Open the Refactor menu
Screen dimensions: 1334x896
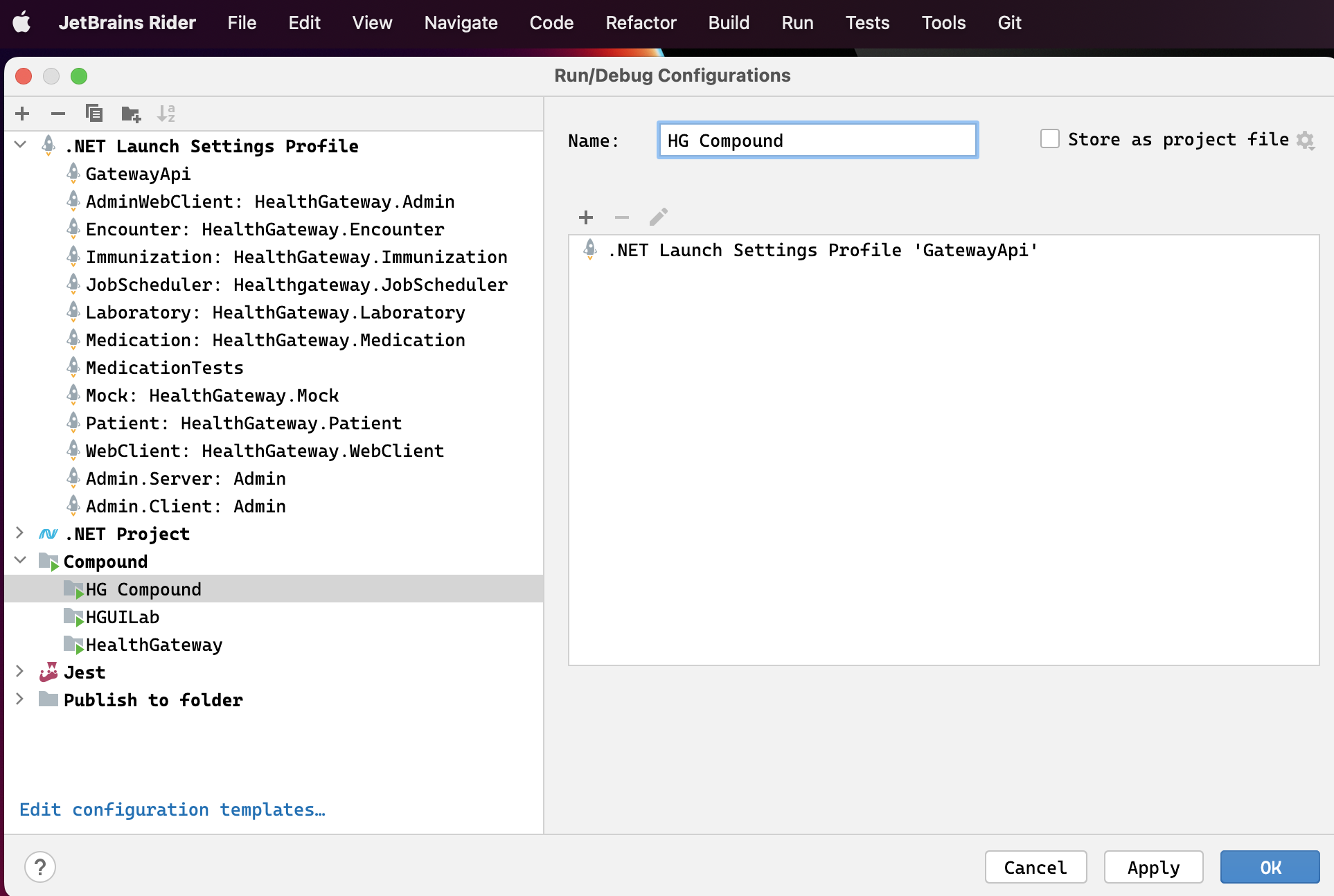(641, 23)
